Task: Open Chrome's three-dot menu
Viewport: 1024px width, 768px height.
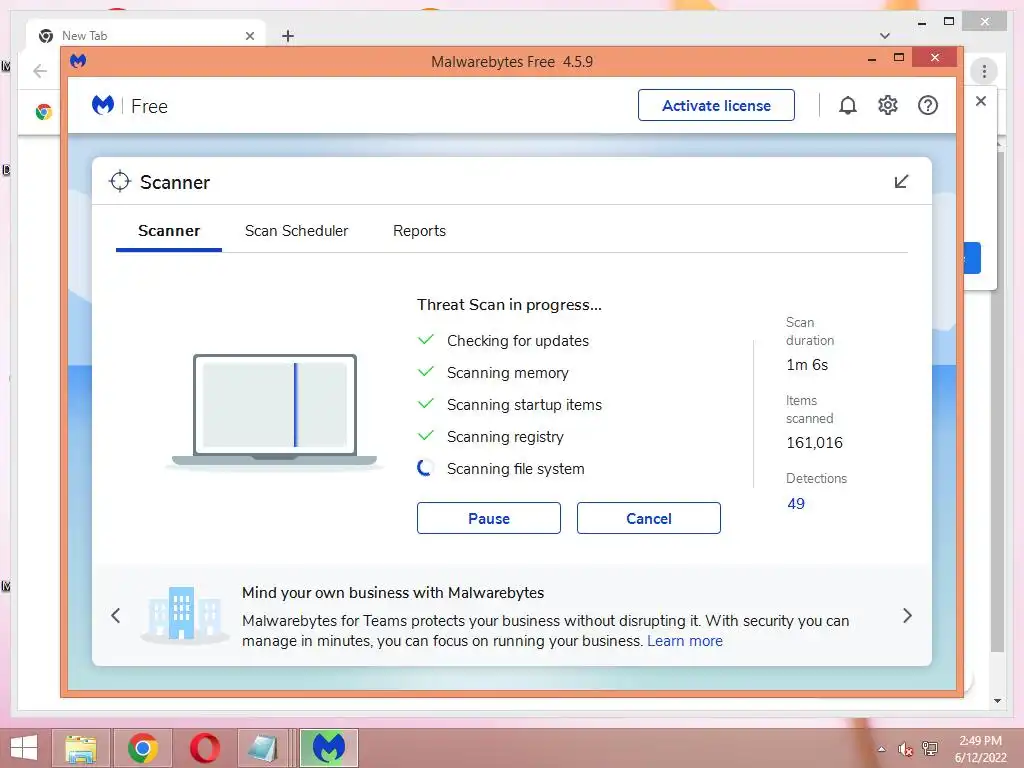Action: tap(984, 71)
